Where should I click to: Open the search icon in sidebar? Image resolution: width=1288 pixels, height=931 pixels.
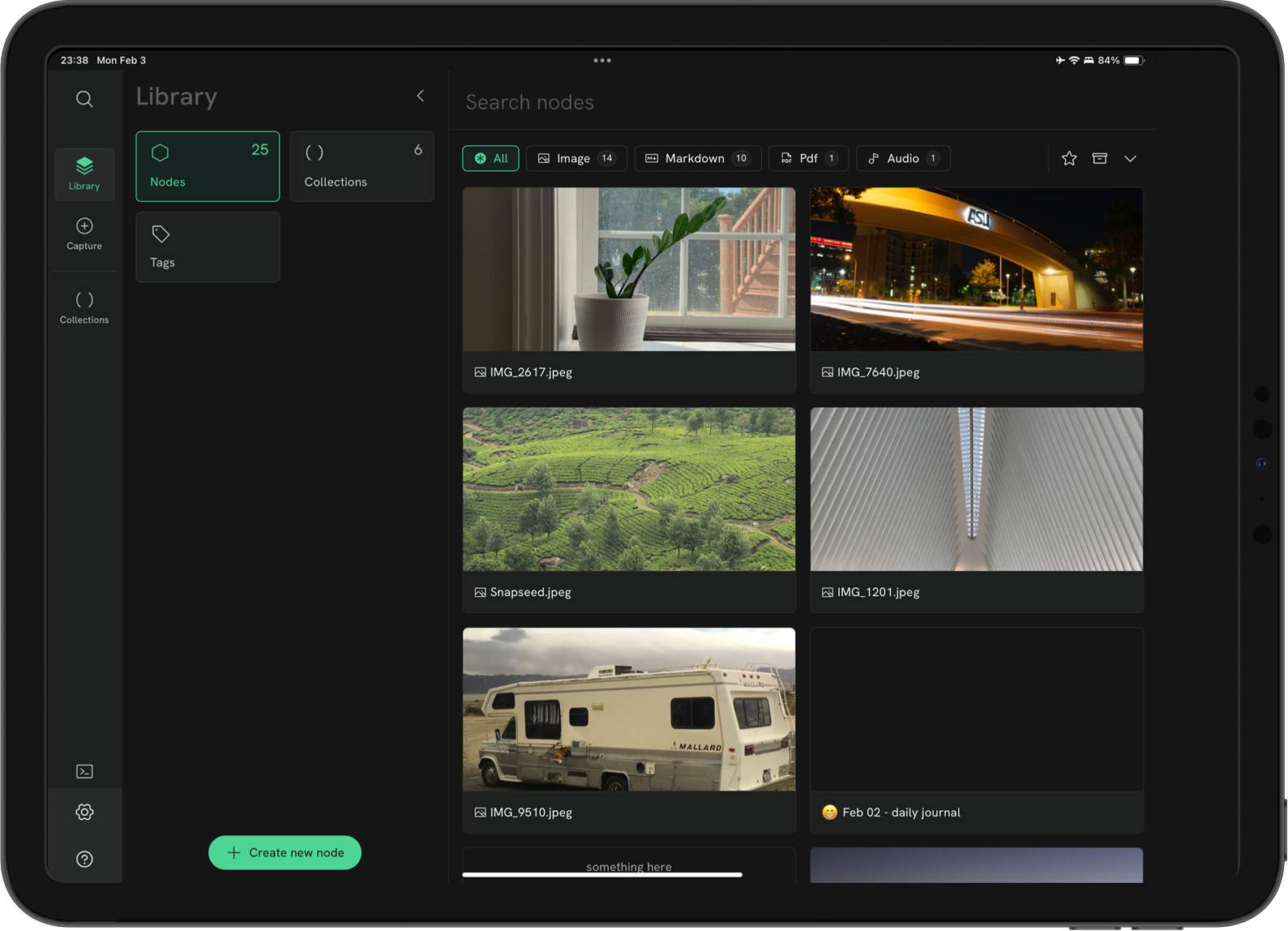[x=84, y=99]
